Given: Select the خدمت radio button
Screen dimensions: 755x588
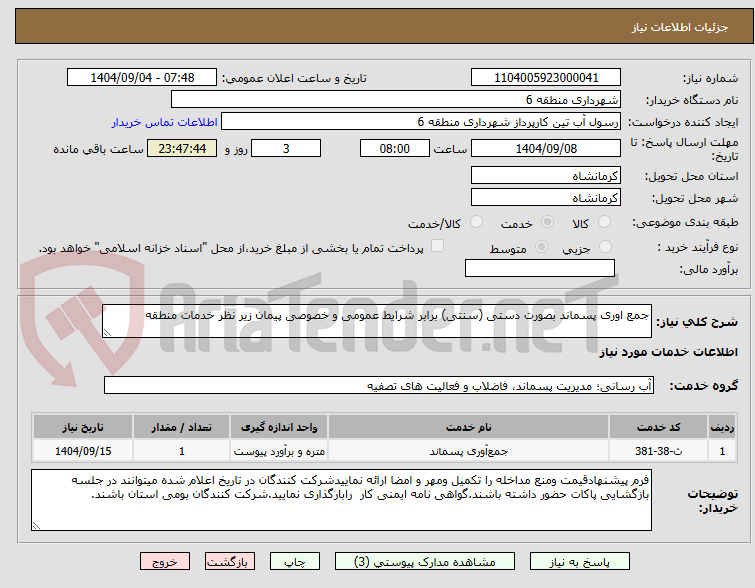Looking at the screenshot, I should 547,222.
